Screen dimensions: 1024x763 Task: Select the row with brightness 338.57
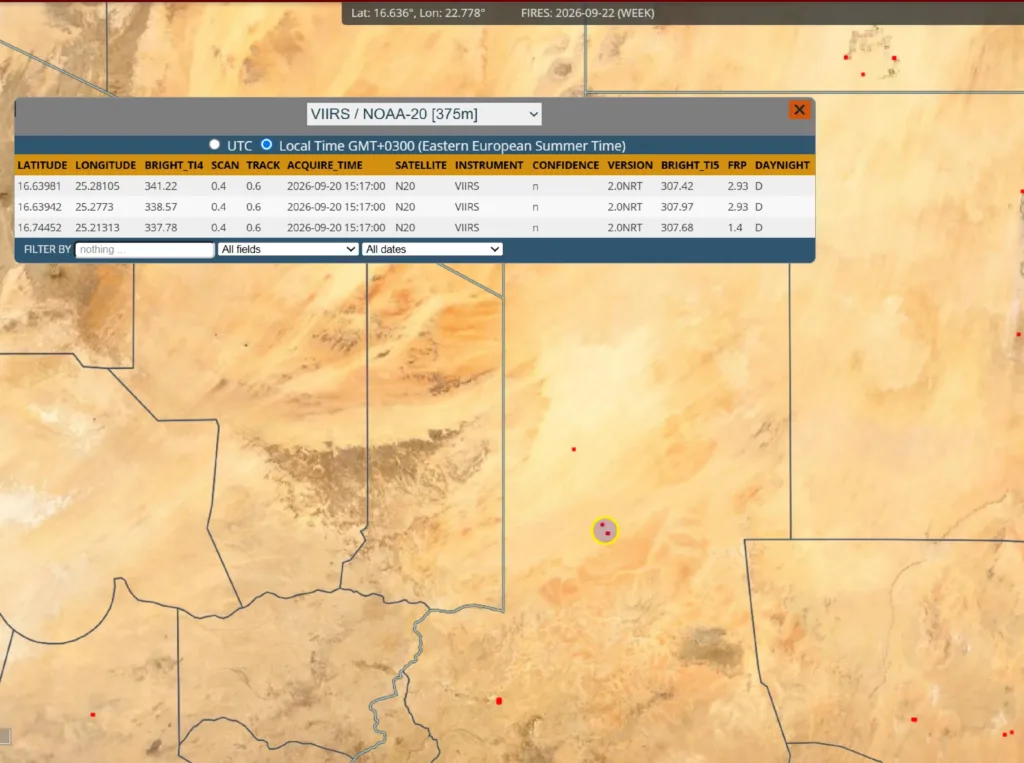tap(415, 206)
